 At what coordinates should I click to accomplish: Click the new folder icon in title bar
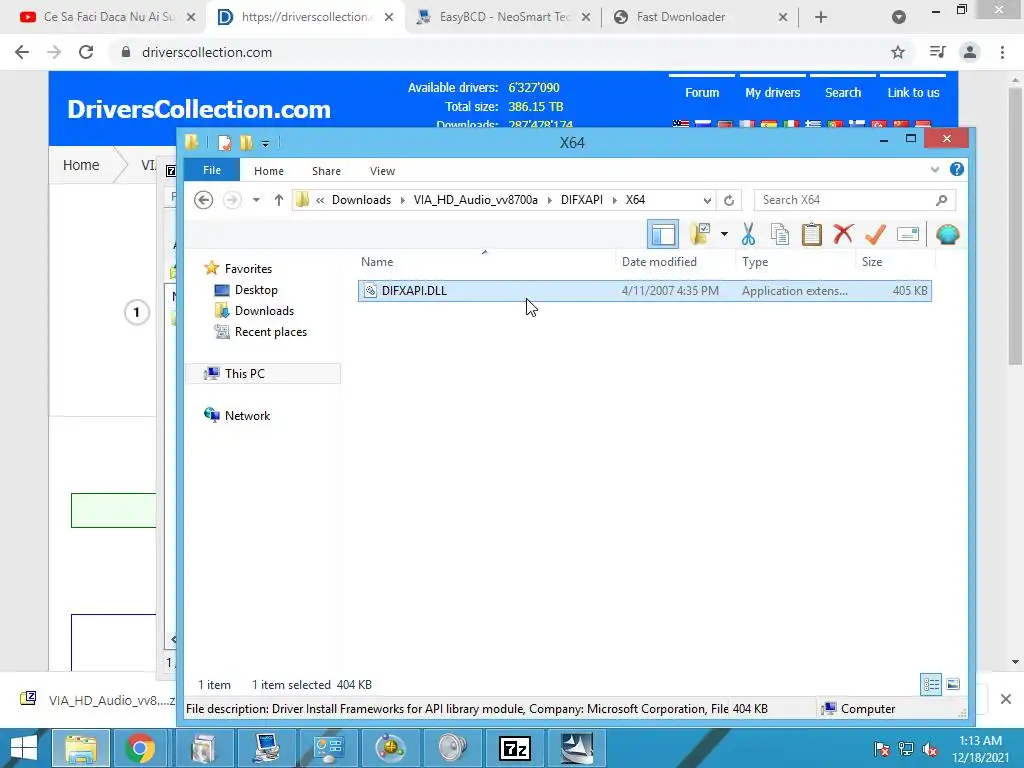click(x=246, y=142)
